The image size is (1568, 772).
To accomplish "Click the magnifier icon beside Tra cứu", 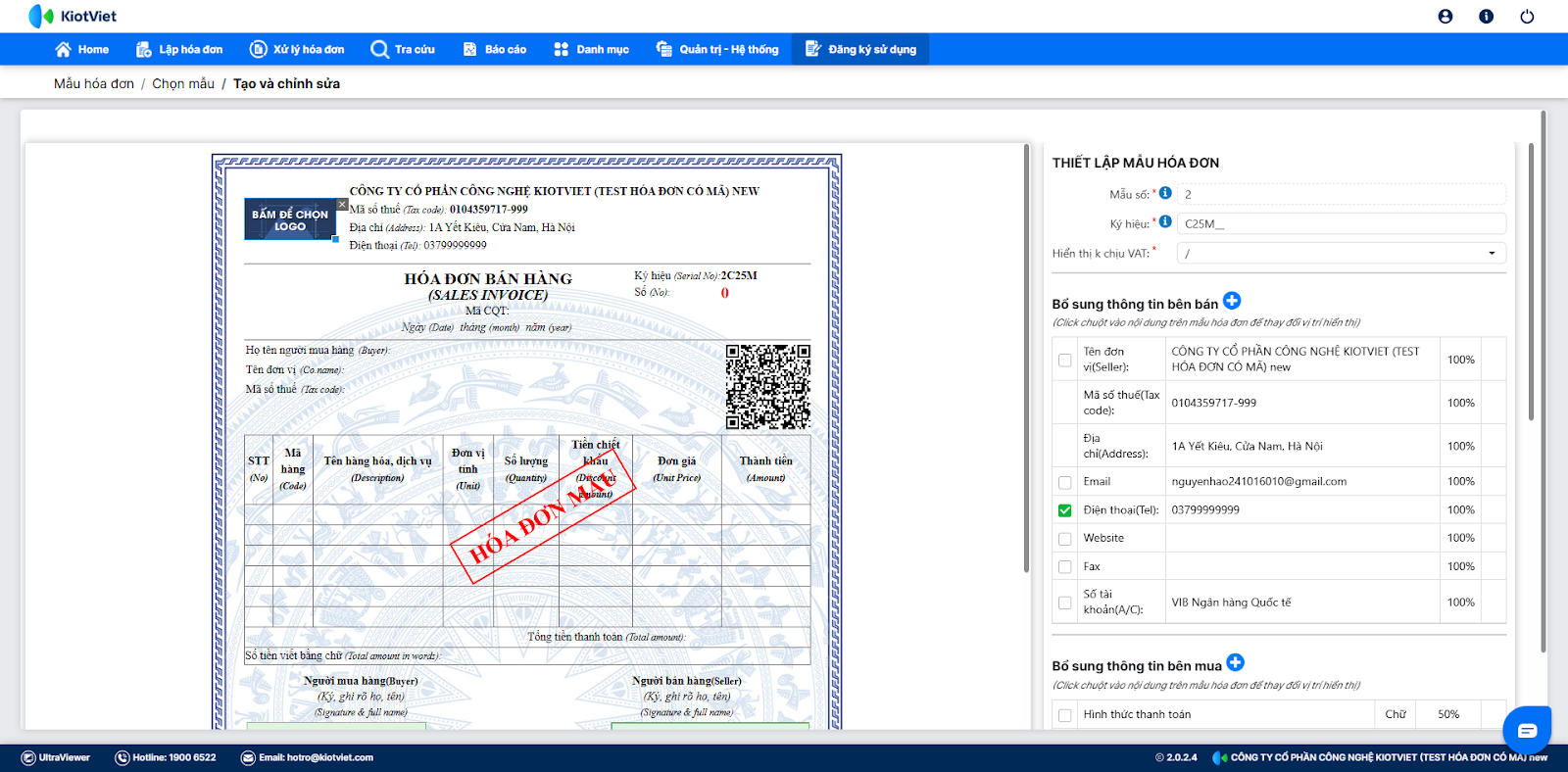I will tap(379, 49).
